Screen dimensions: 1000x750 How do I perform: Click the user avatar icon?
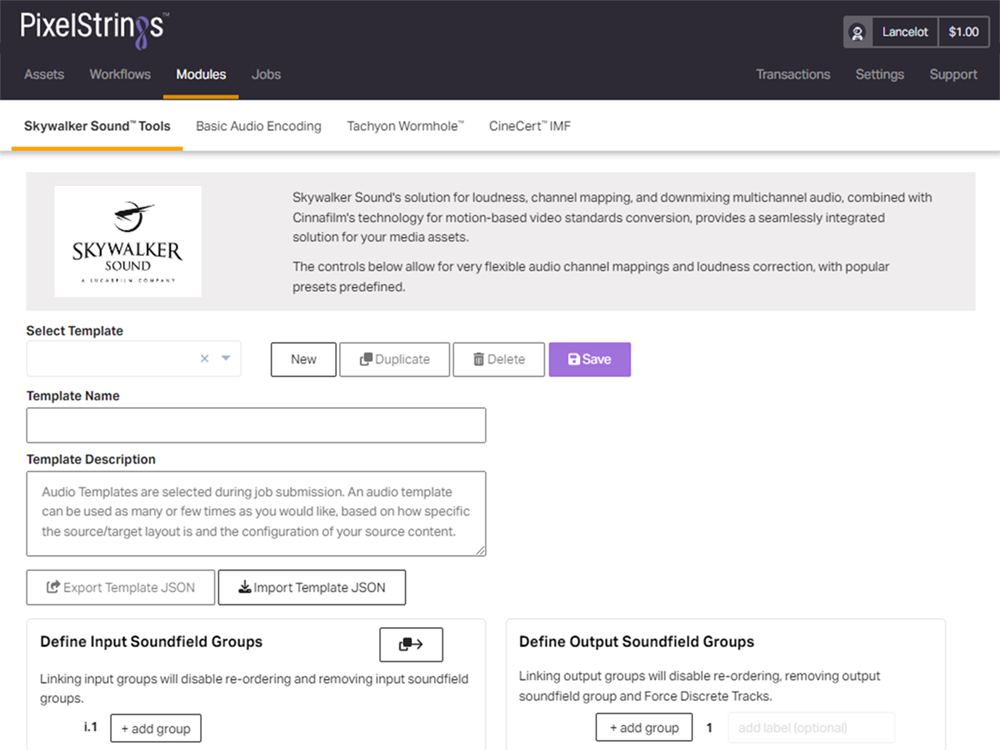(858, 32)
